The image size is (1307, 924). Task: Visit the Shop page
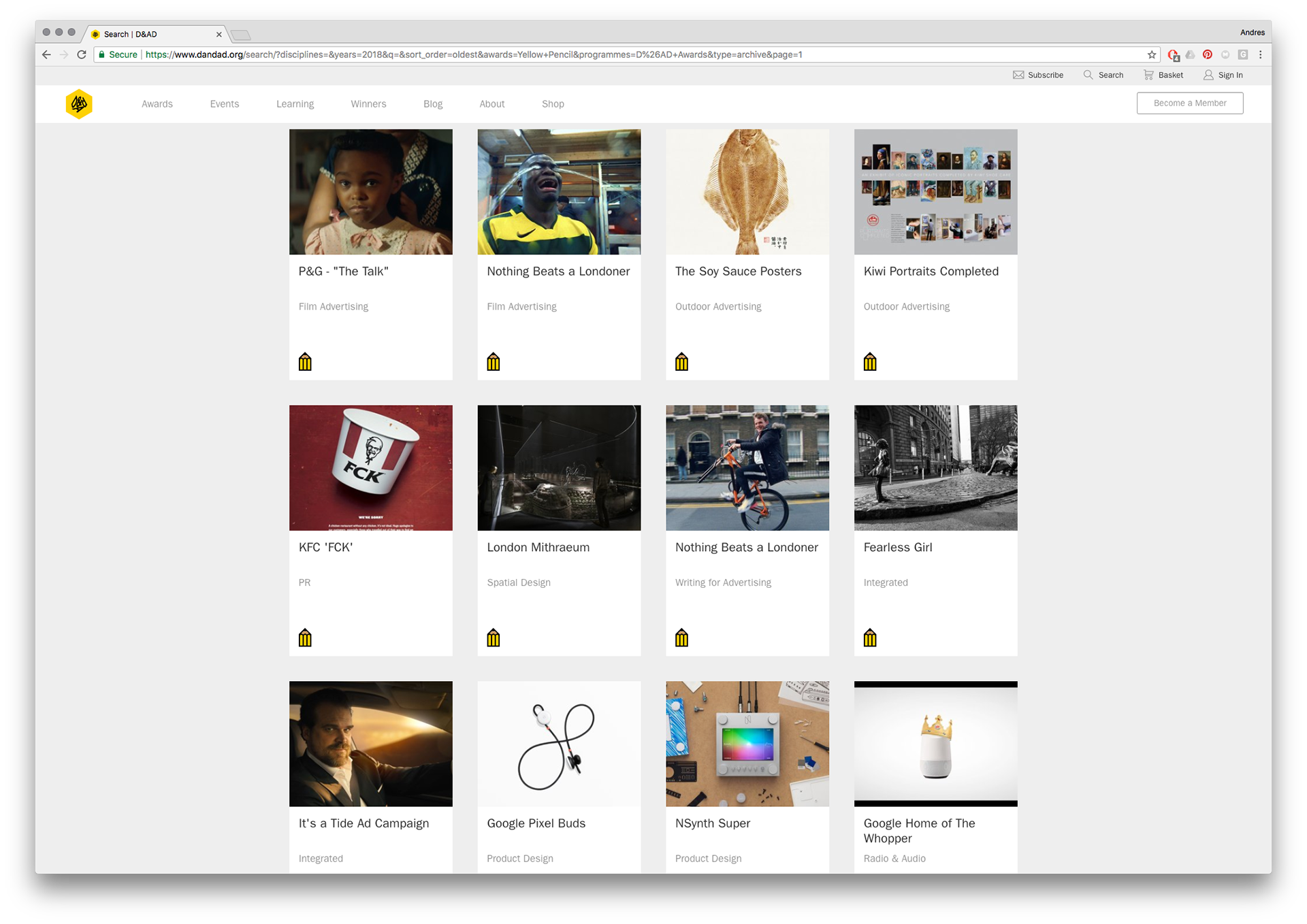coord(553,104)
